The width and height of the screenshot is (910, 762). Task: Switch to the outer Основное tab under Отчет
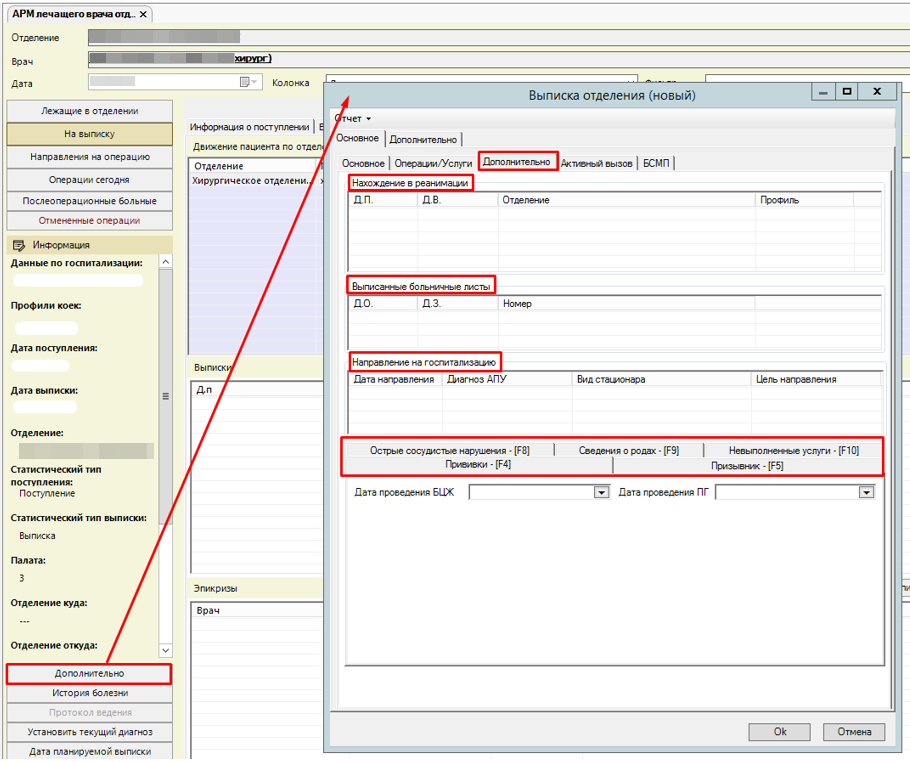[x=358, y=138]
